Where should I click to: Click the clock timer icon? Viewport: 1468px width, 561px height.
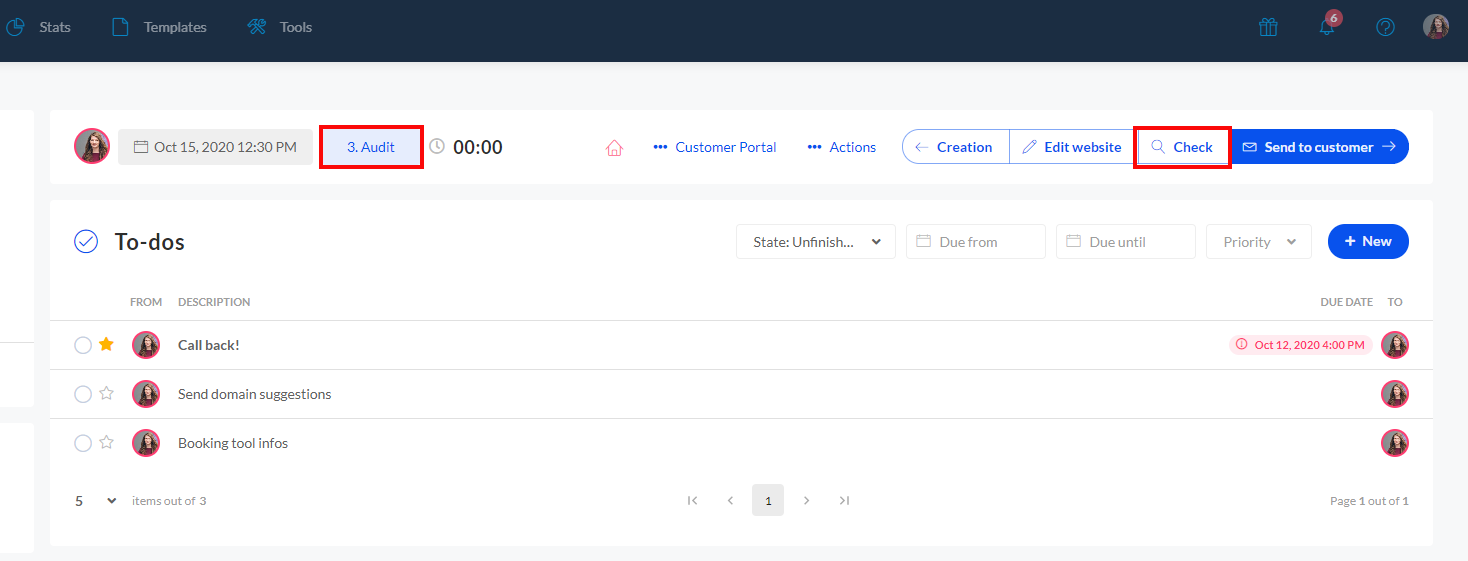[437, 146]
